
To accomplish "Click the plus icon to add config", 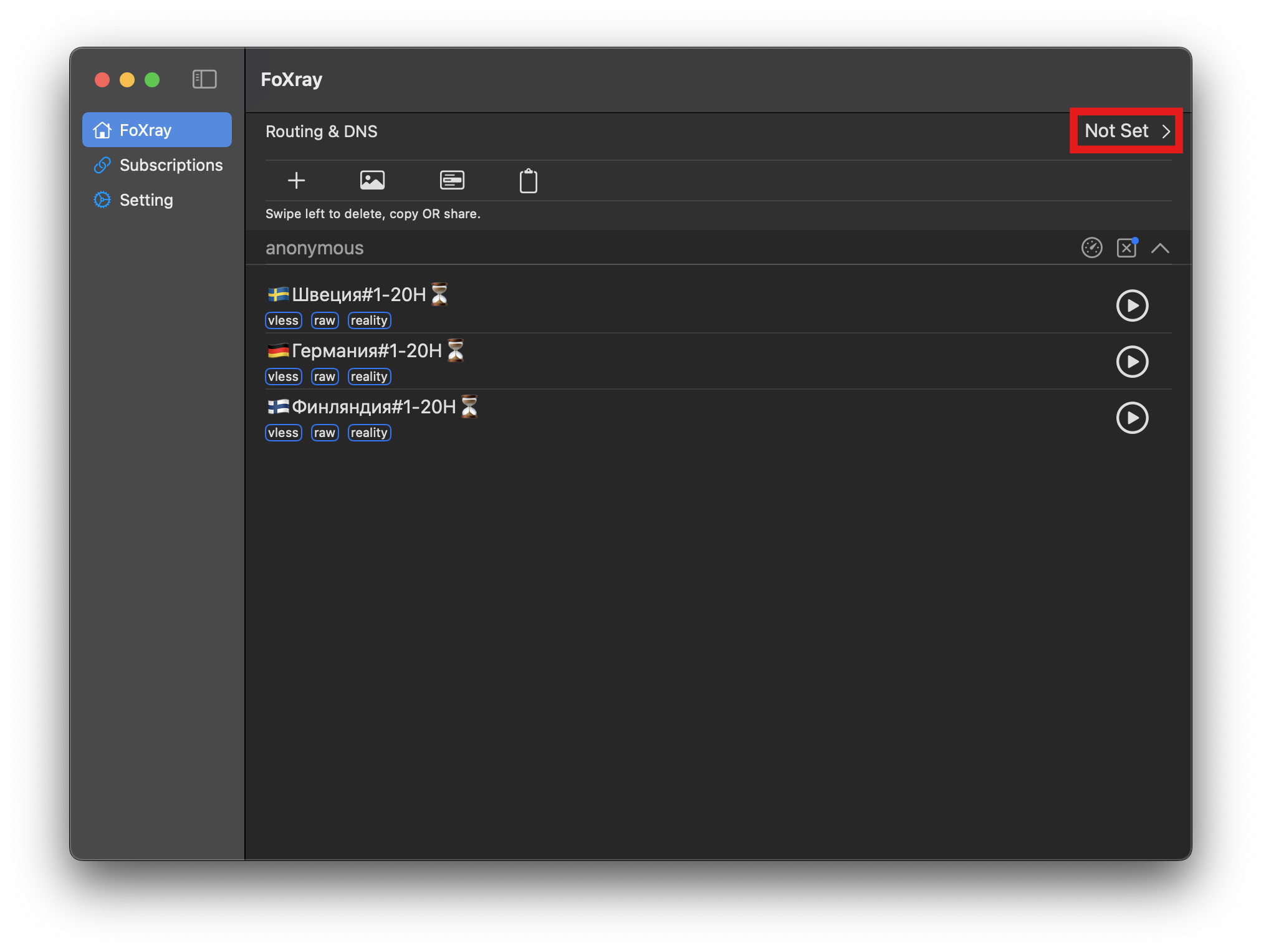I will tap(296, 181).
